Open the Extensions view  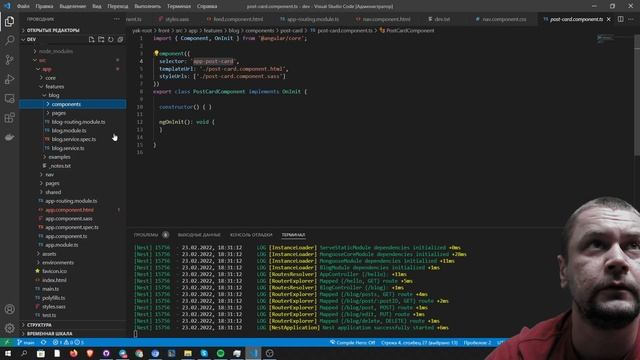click(9, 118)
